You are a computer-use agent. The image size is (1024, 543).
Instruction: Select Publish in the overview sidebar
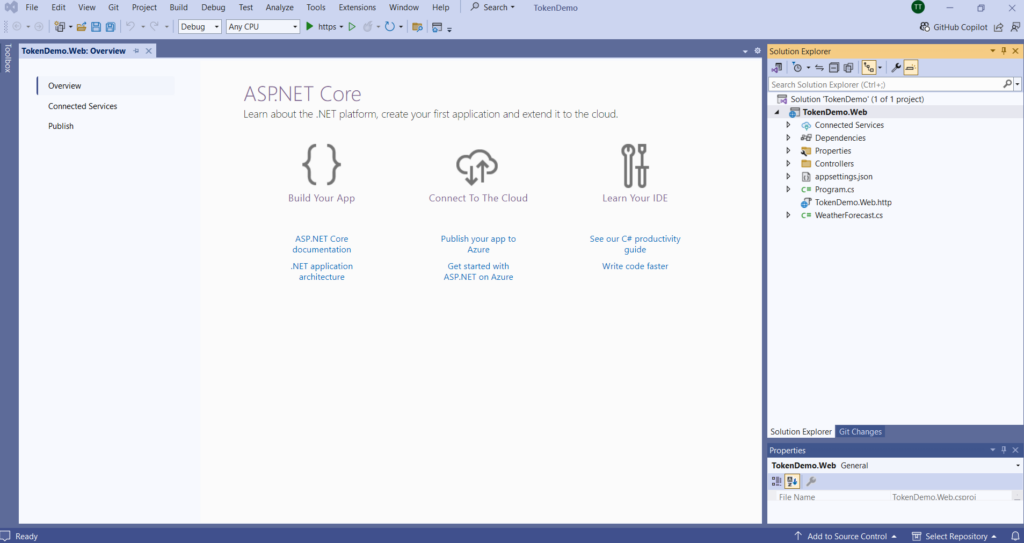(x=61, y=126)
